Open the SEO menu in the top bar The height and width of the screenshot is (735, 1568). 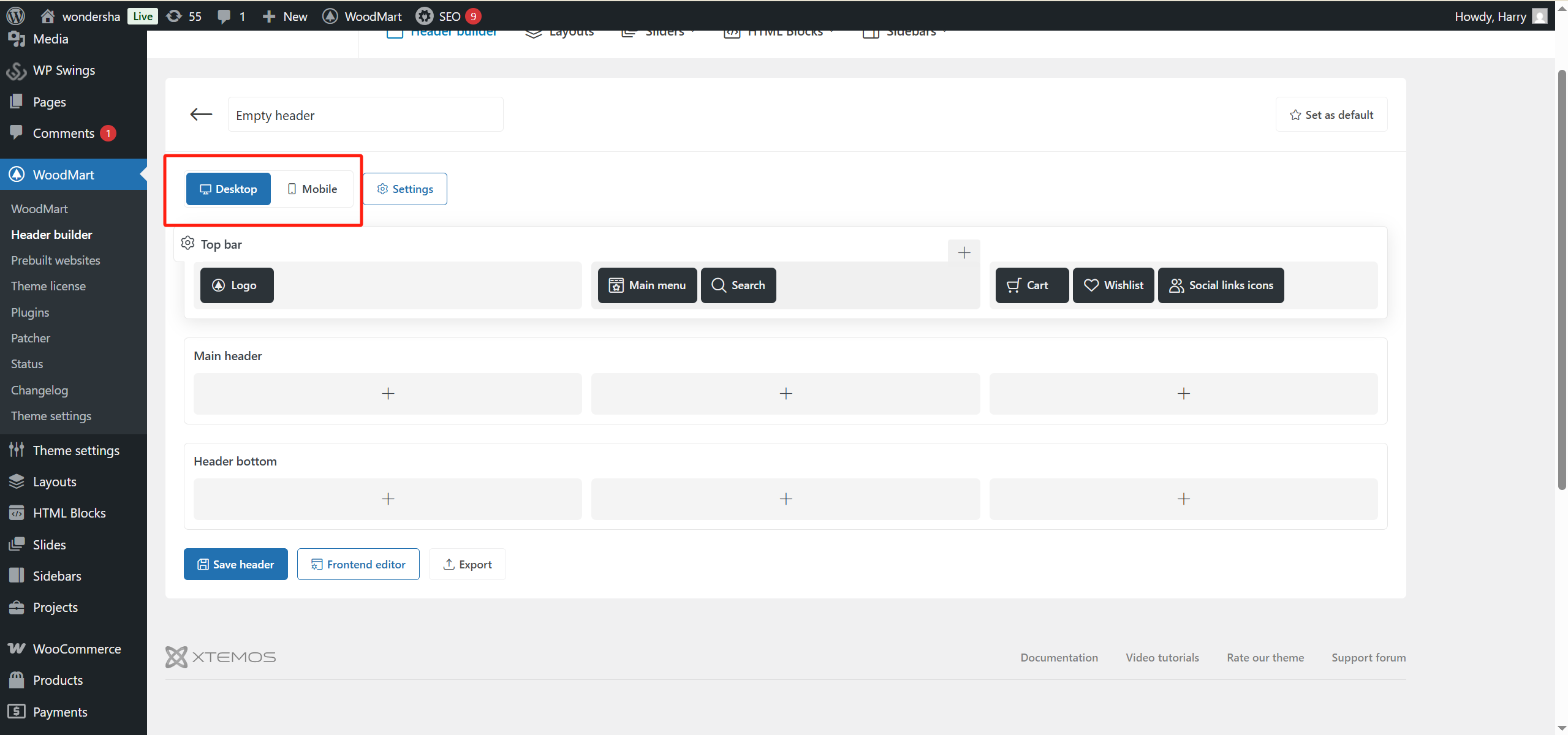(x=448, y=16)
